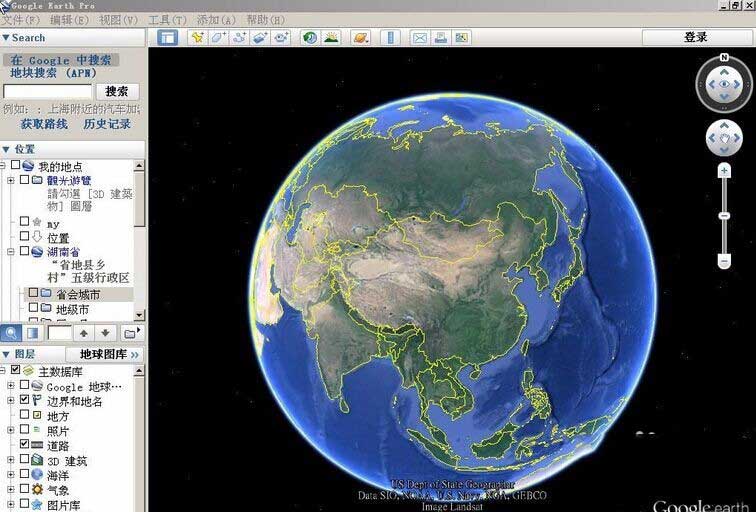Click the zoom slider plus button
The height and width of the screenshot is (512, 756).
pos(724,171)
